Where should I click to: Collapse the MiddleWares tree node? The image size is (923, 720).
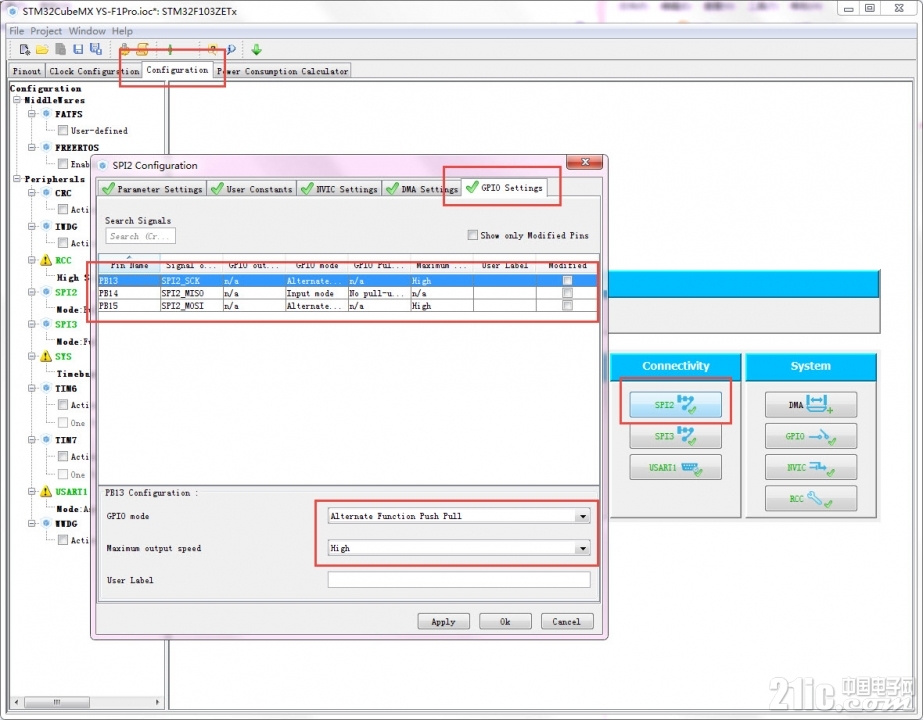point(18,100)
